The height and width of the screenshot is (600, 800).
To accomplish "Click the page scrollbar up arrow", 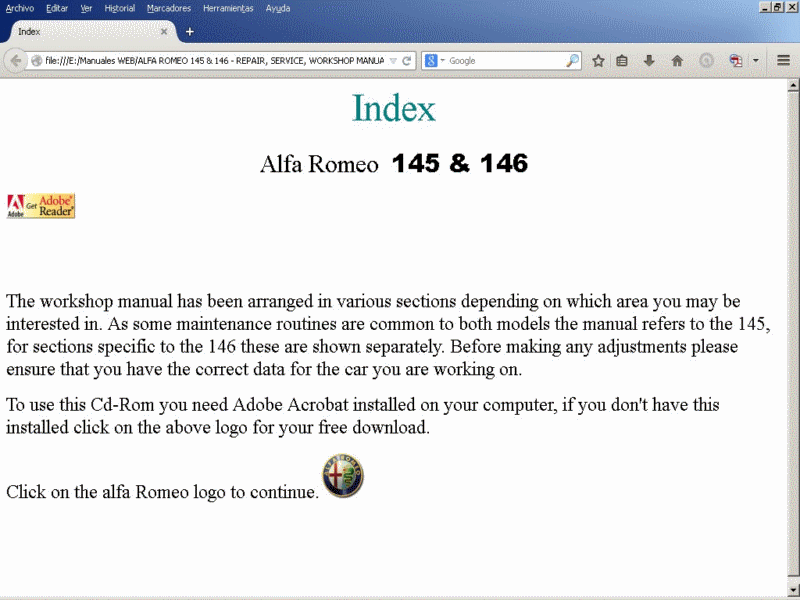I will pos(793,85).
